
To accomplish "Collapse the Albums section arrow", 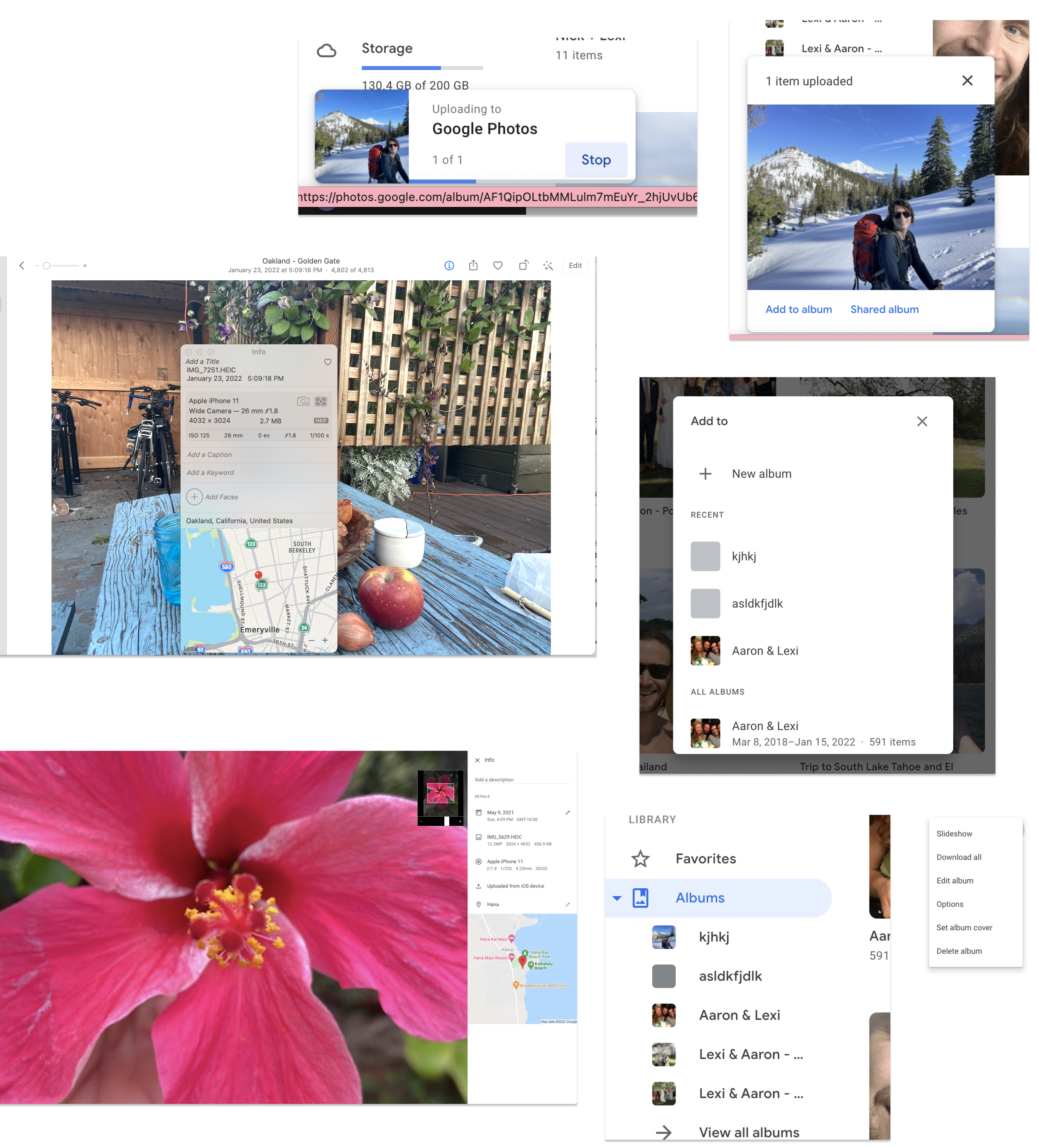I will 617,898.
